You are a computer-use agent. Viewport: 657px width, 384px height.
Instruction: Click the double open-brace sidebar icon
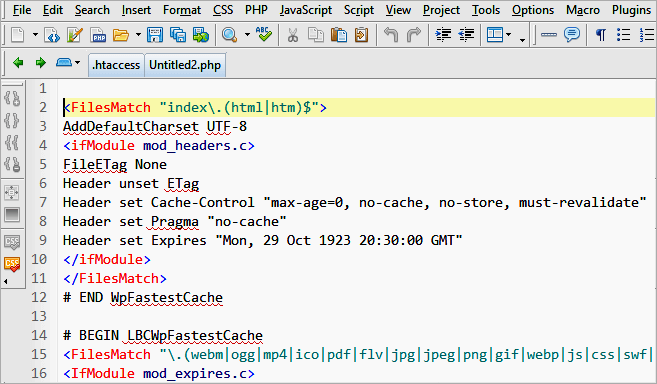tap(12, 143)
